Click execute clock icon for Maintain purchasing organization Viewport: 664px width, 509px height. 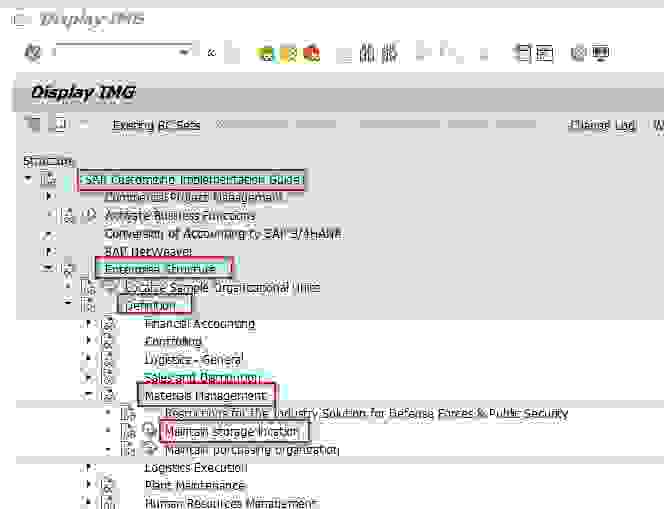(149, 448)
